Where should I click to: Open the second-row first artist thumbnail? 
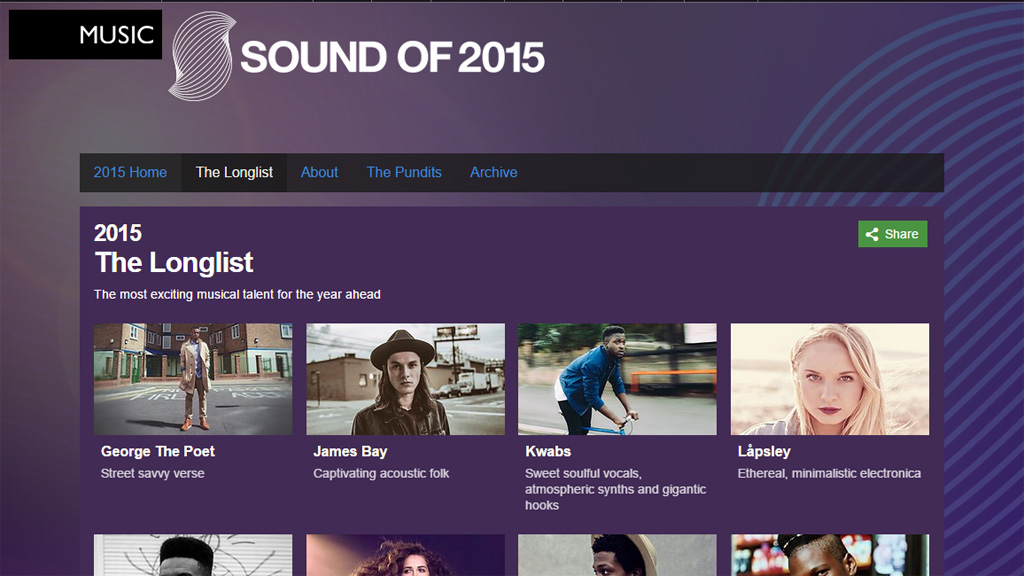(x=193, y=555)
